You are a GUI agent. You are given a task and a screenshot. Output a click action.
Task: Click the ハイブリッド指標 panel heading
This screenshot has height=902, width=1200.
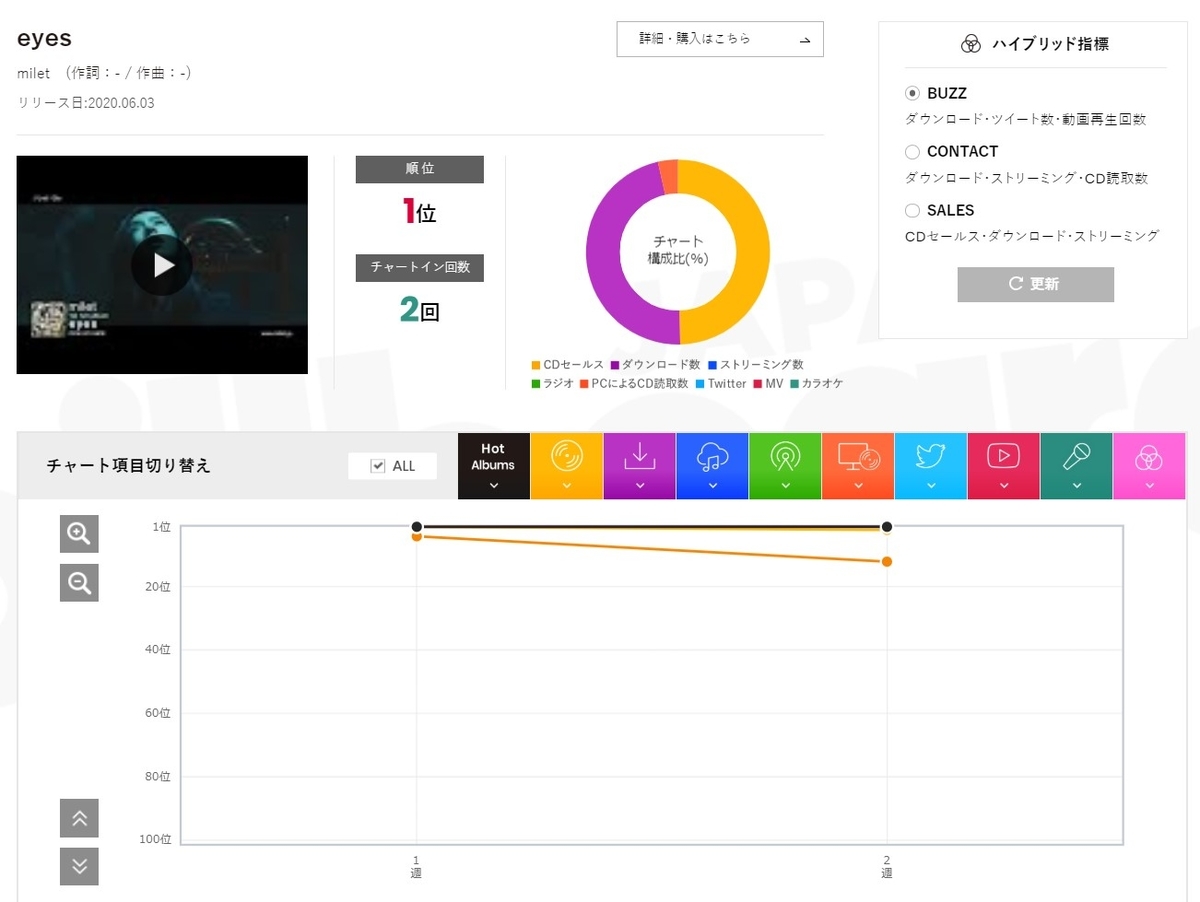[x=1050, y=44]
